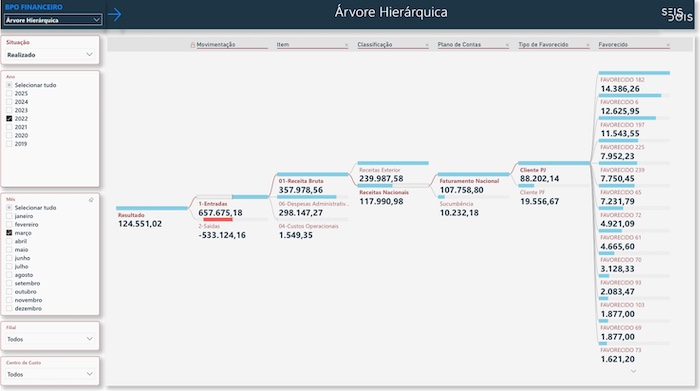Remove the Favorecido level with its X
The width and height of the screenshot is (700, 391).
point(668,45)
